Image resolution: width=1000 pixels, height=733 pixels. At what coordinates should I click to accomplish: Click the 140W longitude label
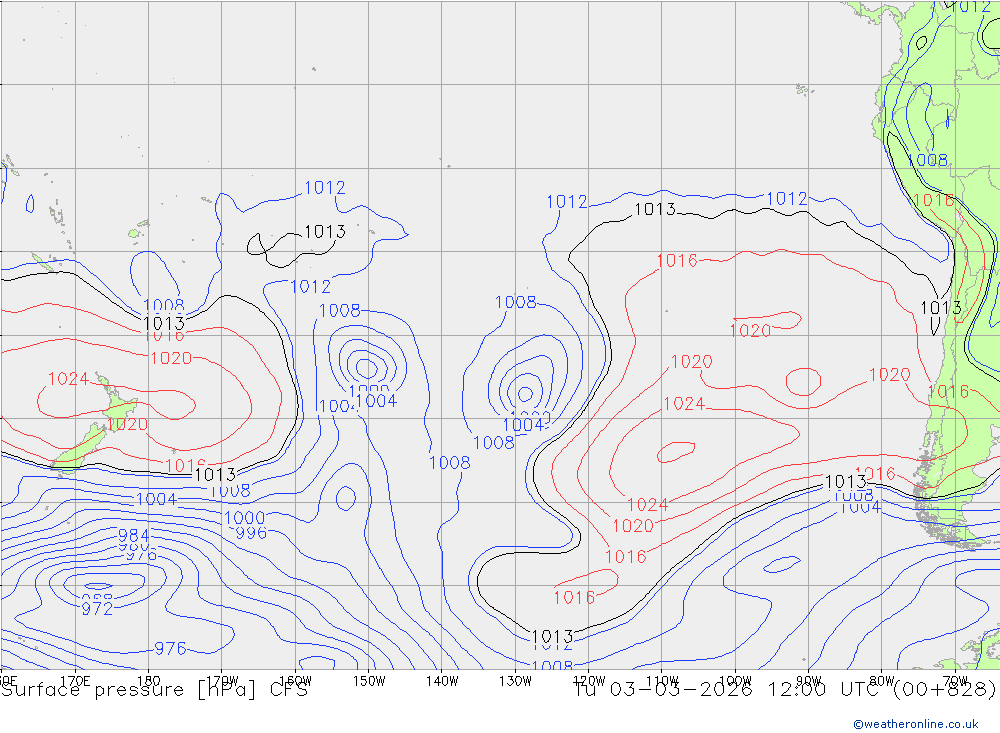(x=442, y=681)
